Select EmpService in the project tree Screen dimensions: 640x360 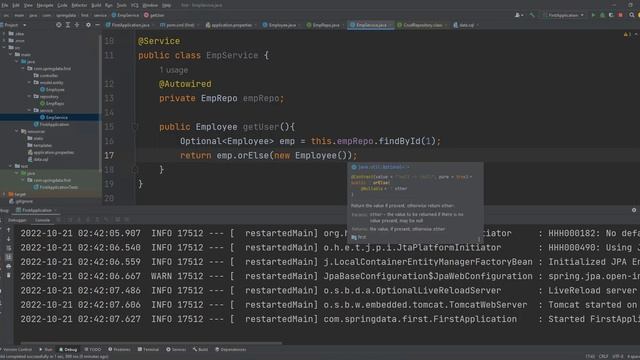tap(54, 118)
